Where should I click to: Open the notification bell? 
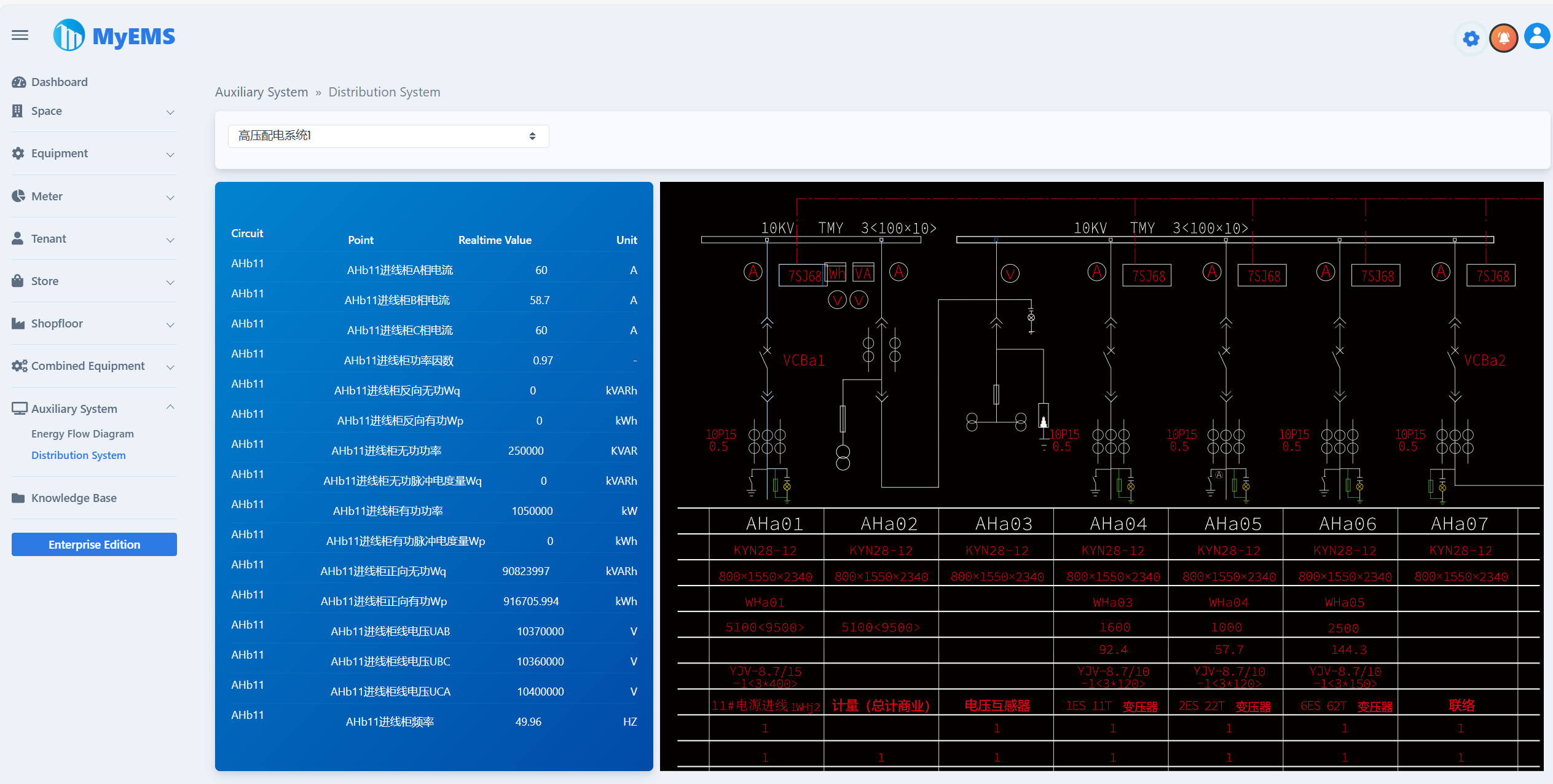1503,37
